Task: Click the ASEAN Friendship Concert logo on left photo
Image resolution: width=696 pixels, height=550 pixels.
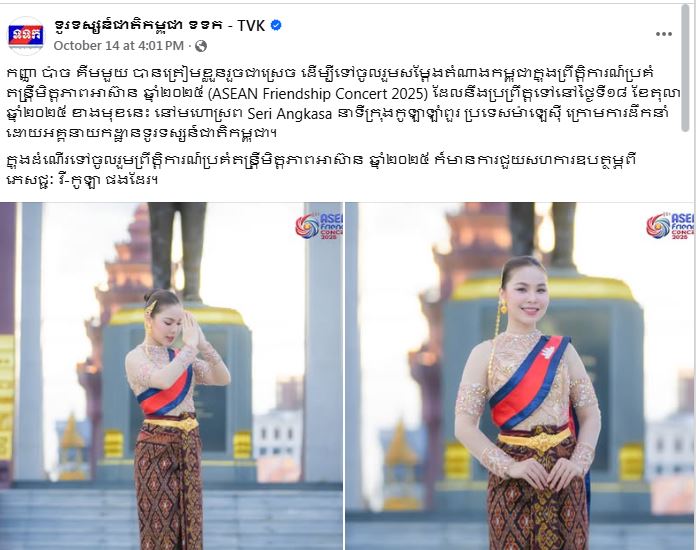Action: coord(319,226)
